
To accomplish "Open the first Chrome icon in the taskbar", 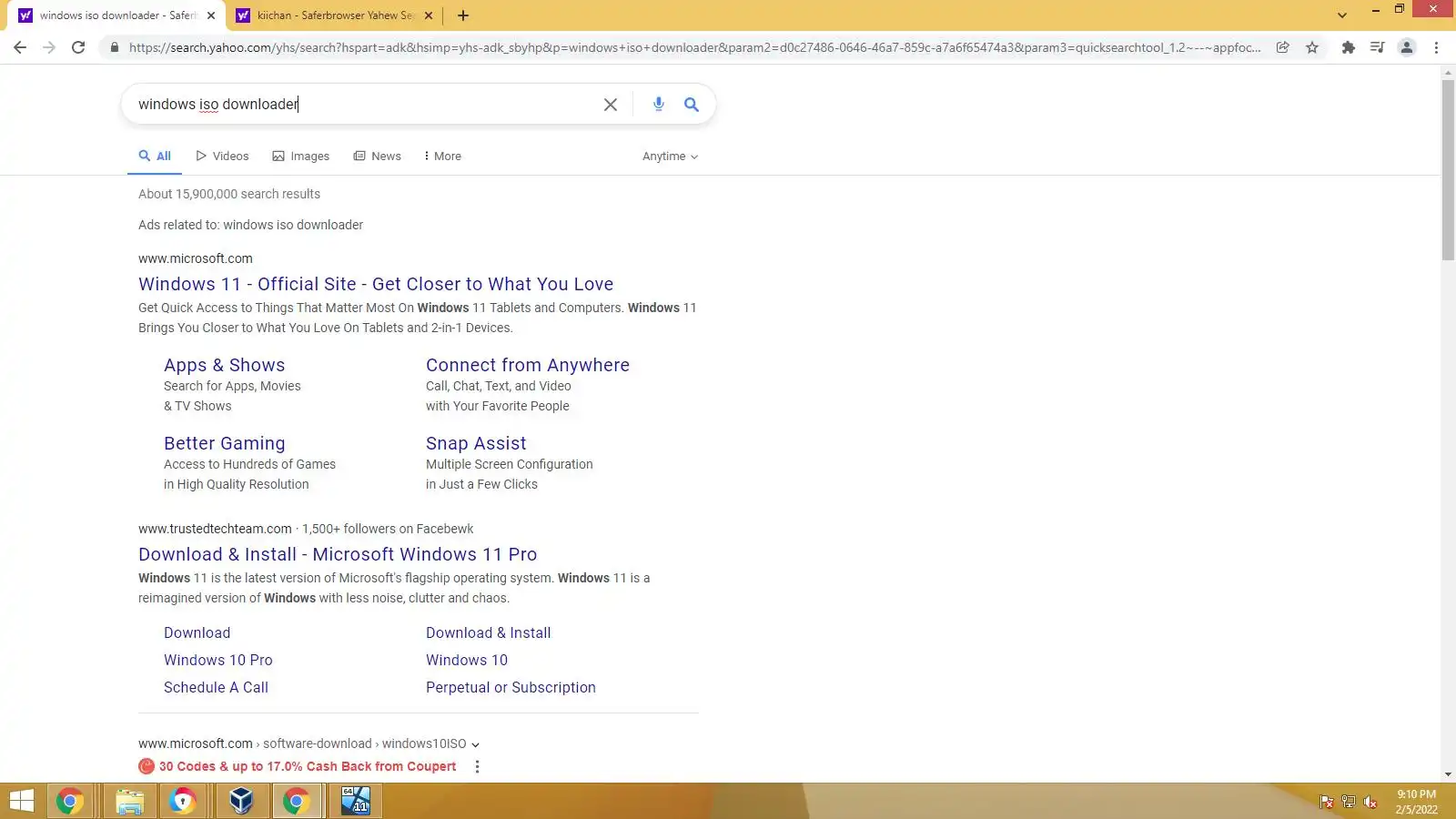I will (x=70, y=801).
